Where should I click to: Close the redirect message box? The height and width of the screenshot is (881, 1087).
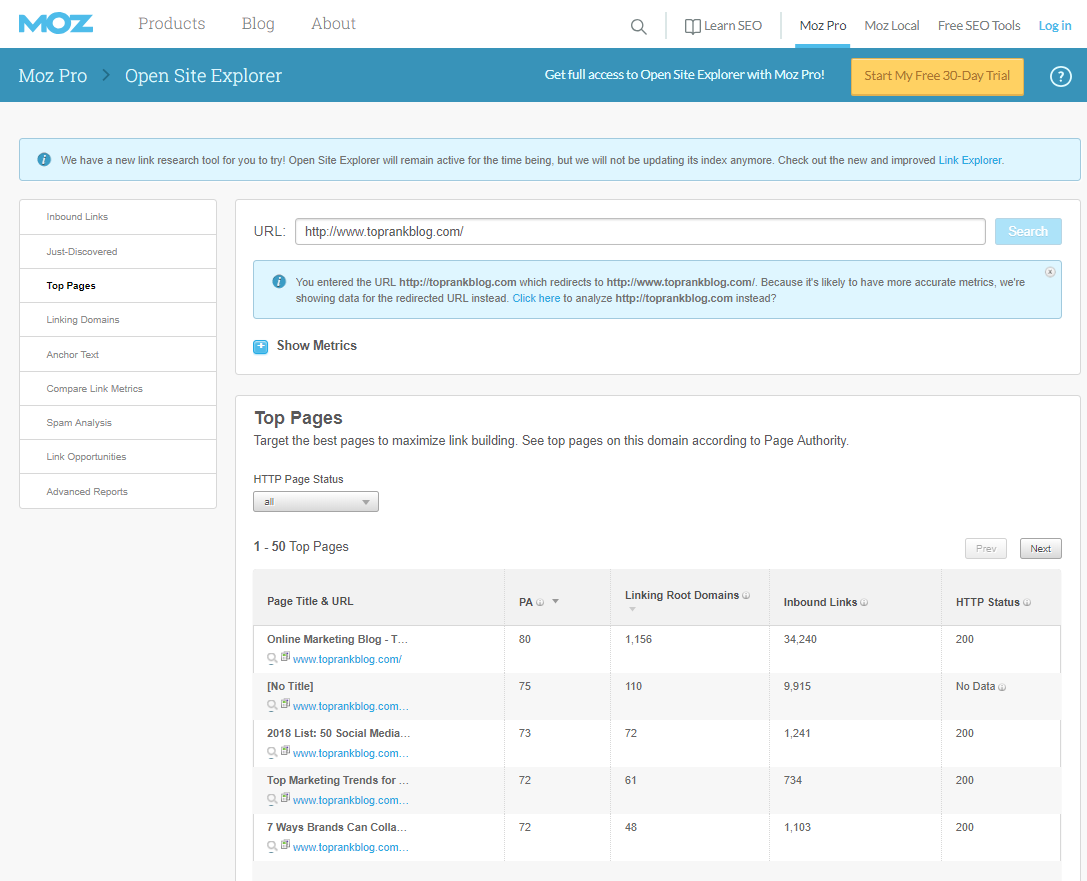[x=1050, y=272]
